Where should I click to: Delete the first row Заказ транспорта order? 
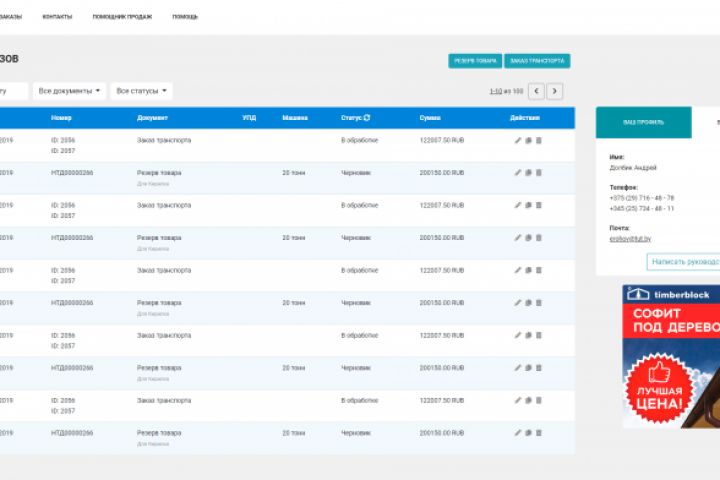tap(539, 141)
